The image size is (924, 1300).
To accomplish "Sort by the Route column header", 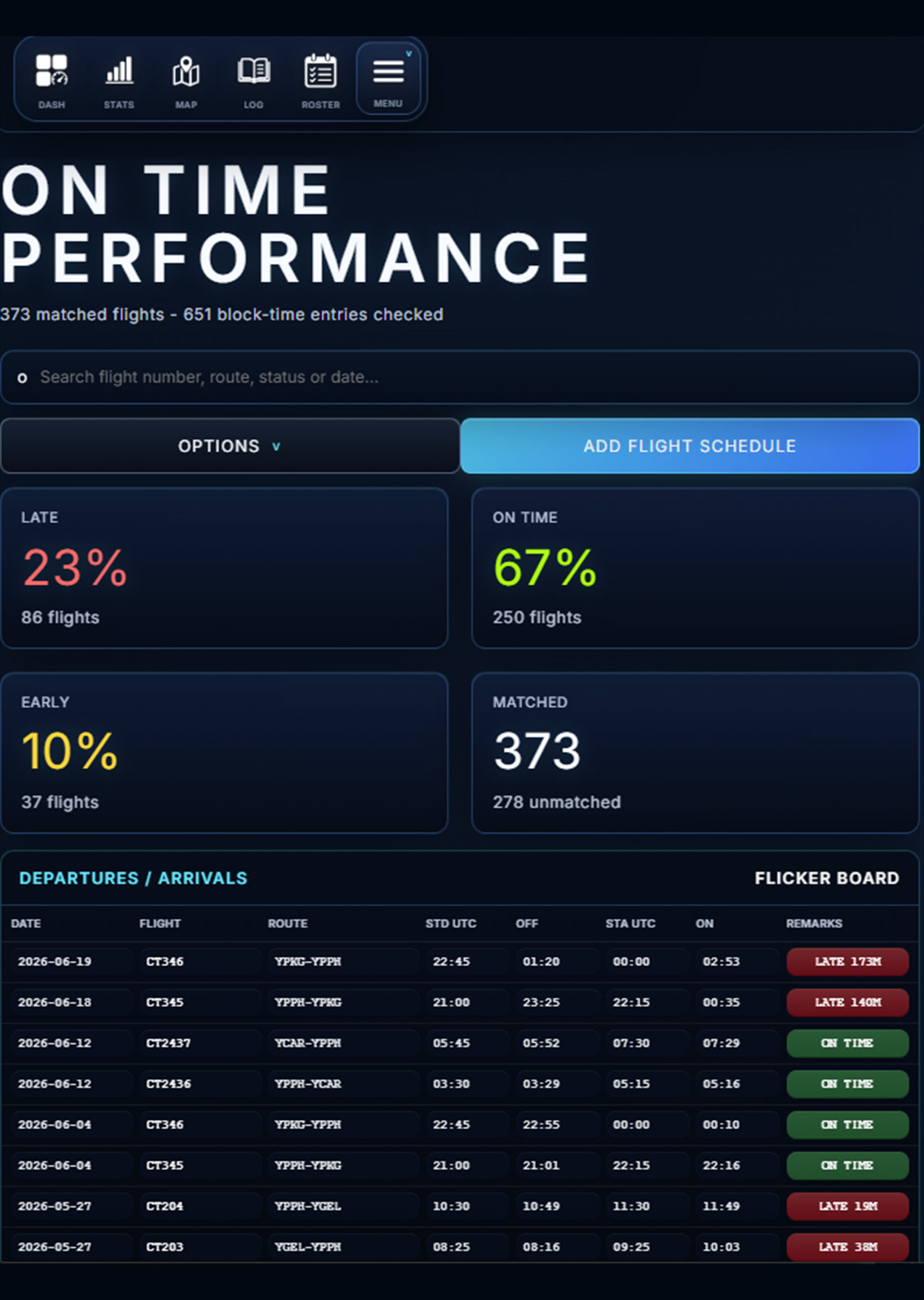I will point(288,924).
